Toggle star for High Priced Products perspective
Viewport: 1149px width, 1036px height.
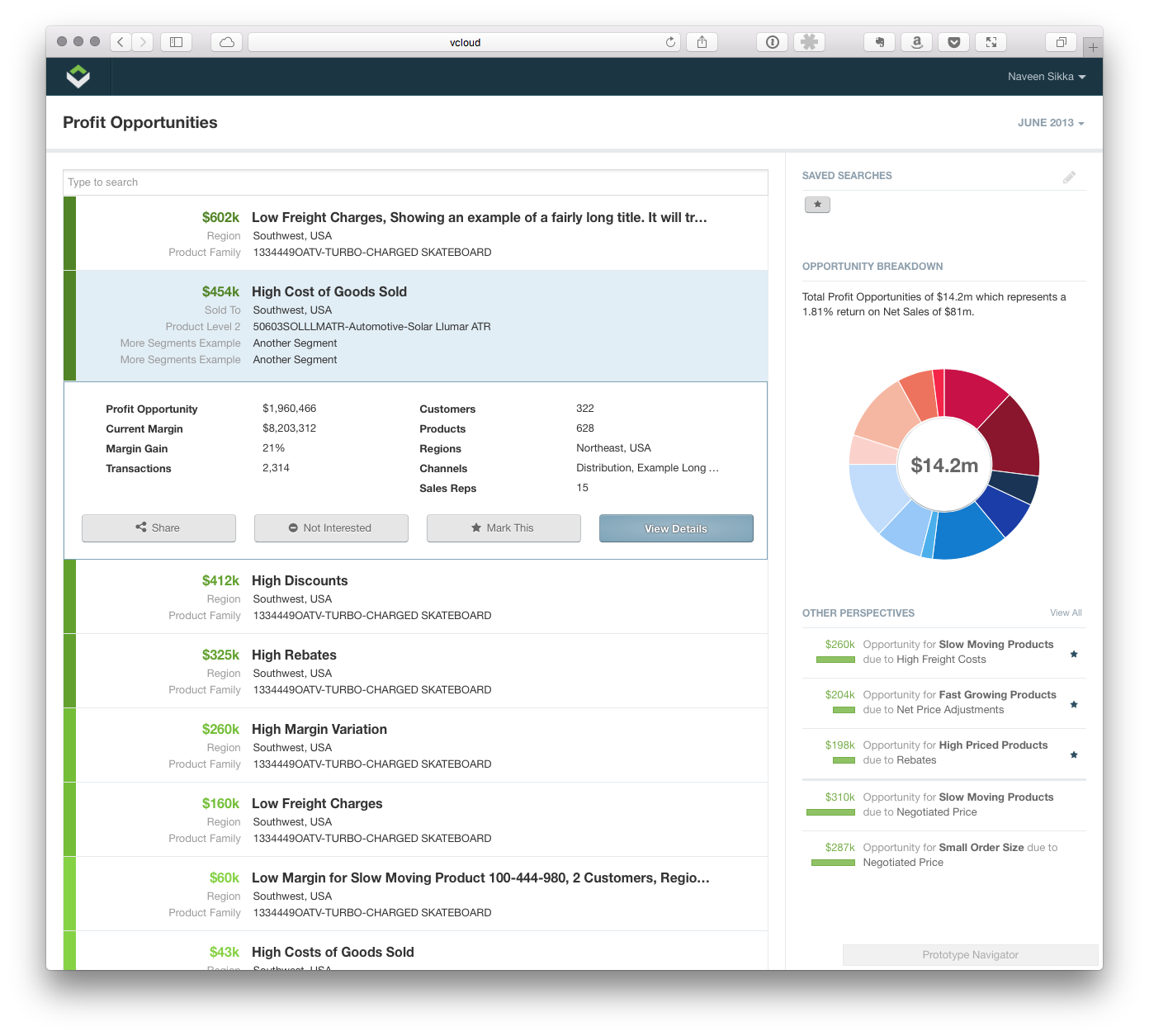click(x=1074, y=755)
